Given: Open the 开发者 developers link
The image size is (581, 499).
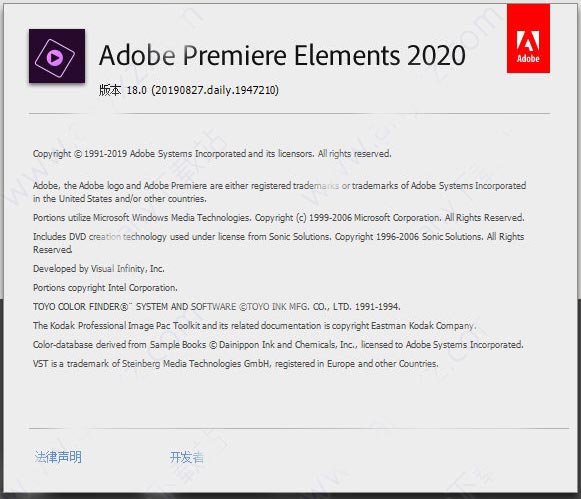Looking at the screenshot, I should [x=187, y=457].
